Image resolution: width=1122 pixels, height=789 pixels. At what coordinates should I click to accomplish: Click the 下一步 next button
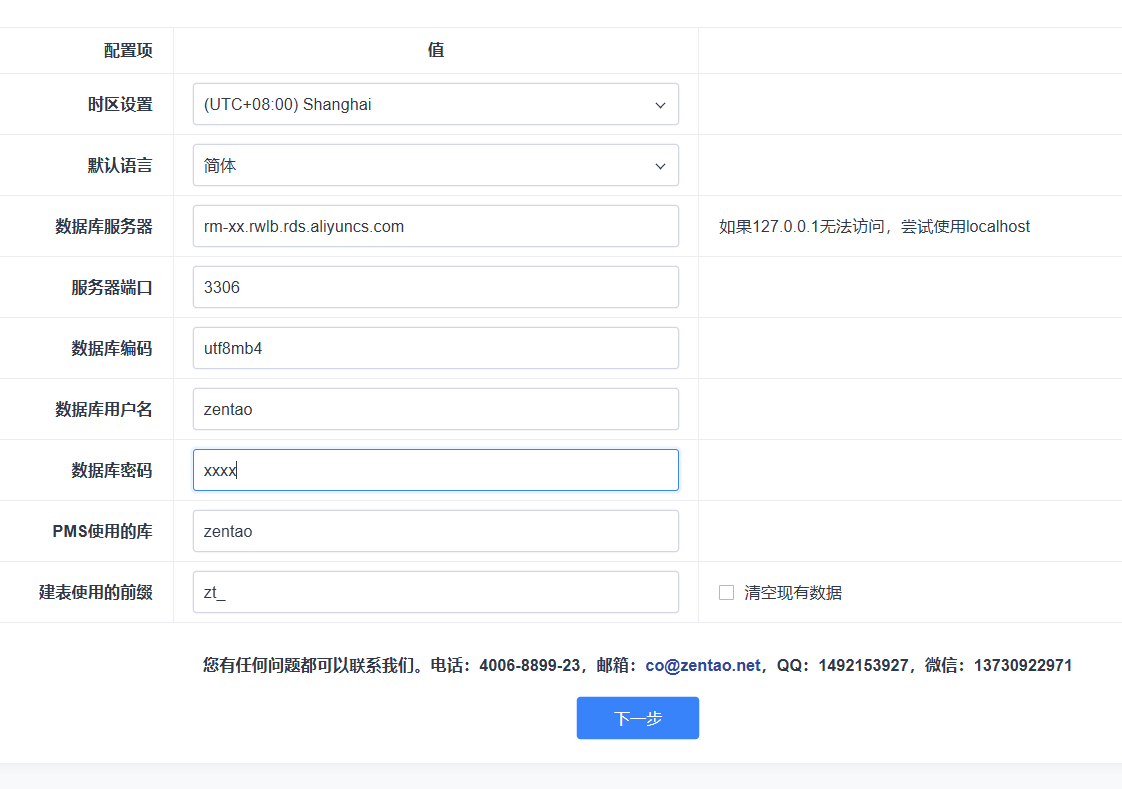(638, 718)
